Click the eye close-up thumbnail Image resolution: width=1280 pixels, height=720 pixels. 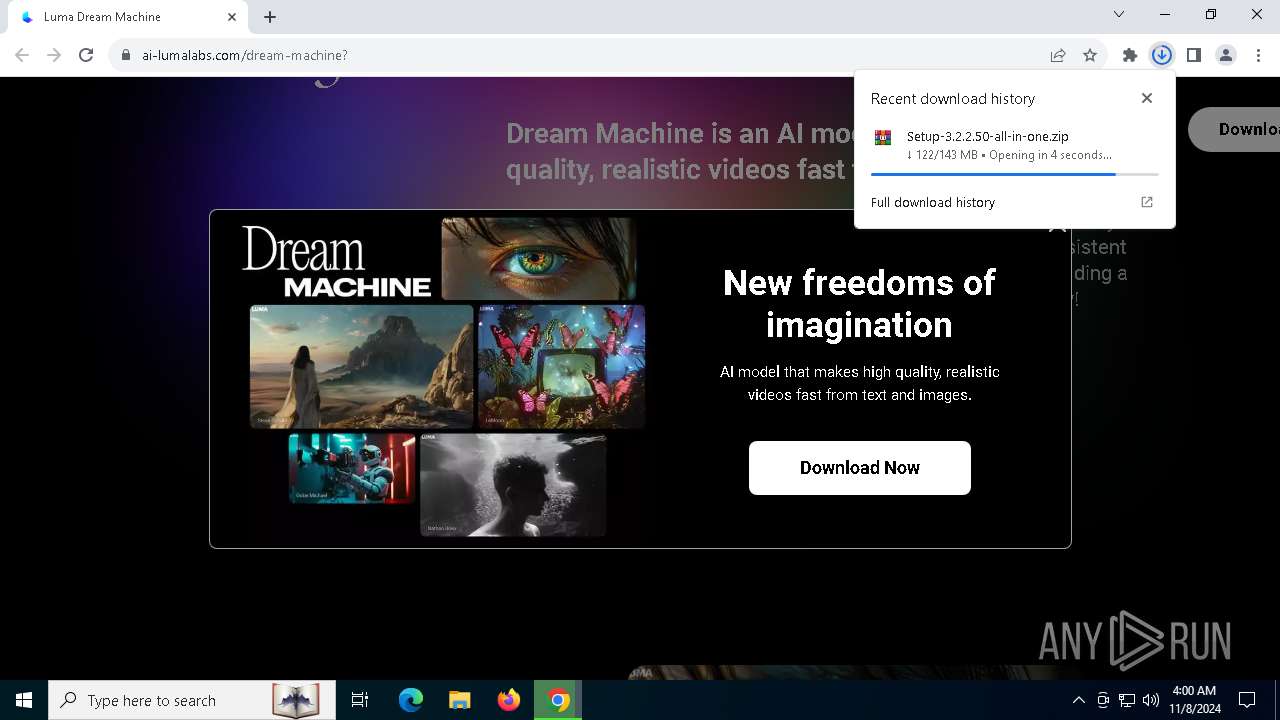click(x=539, y=259)
